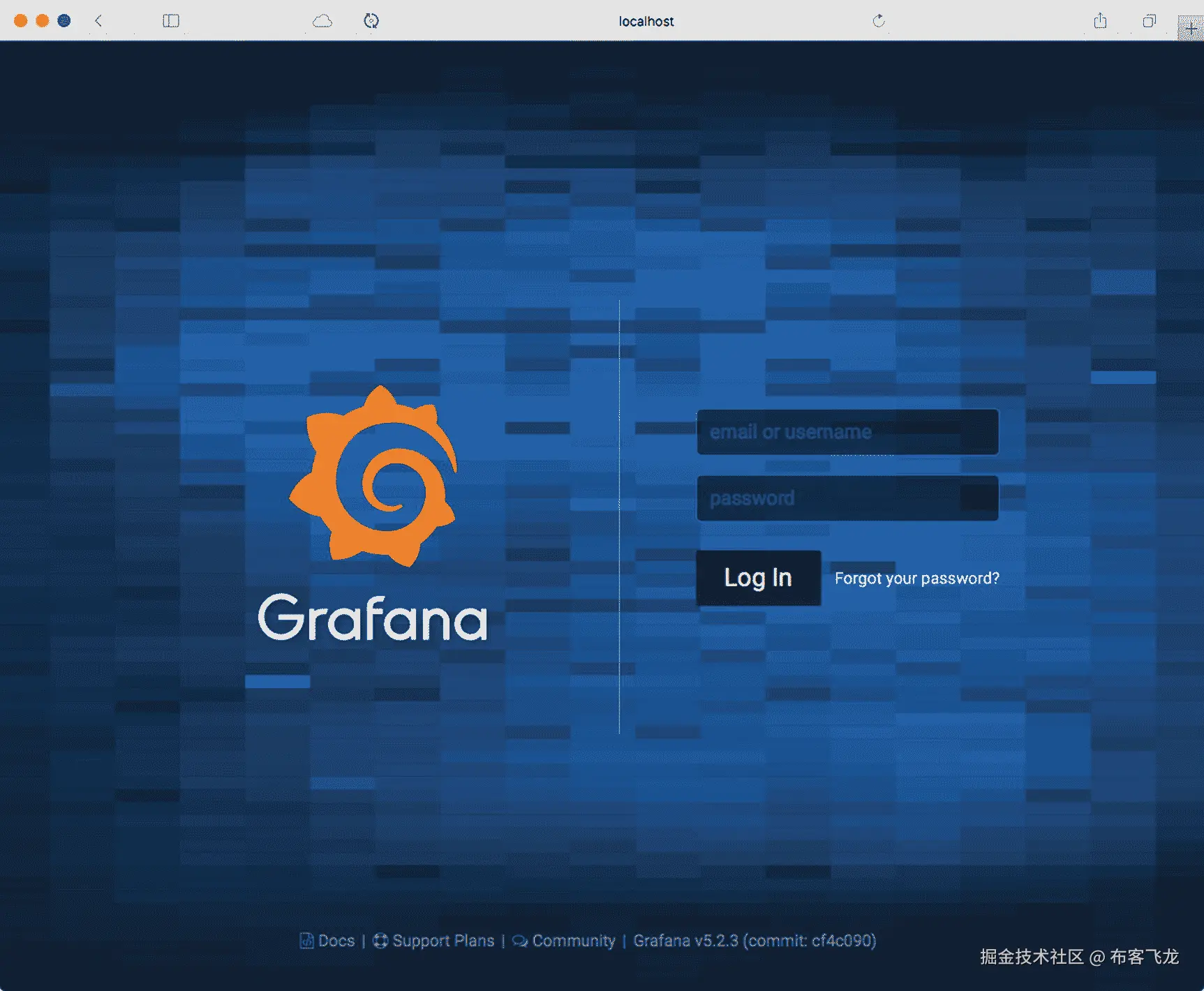Click the blue fullscreen window button
This screenshot has height=991, width=1204.
tap(64, 21)
